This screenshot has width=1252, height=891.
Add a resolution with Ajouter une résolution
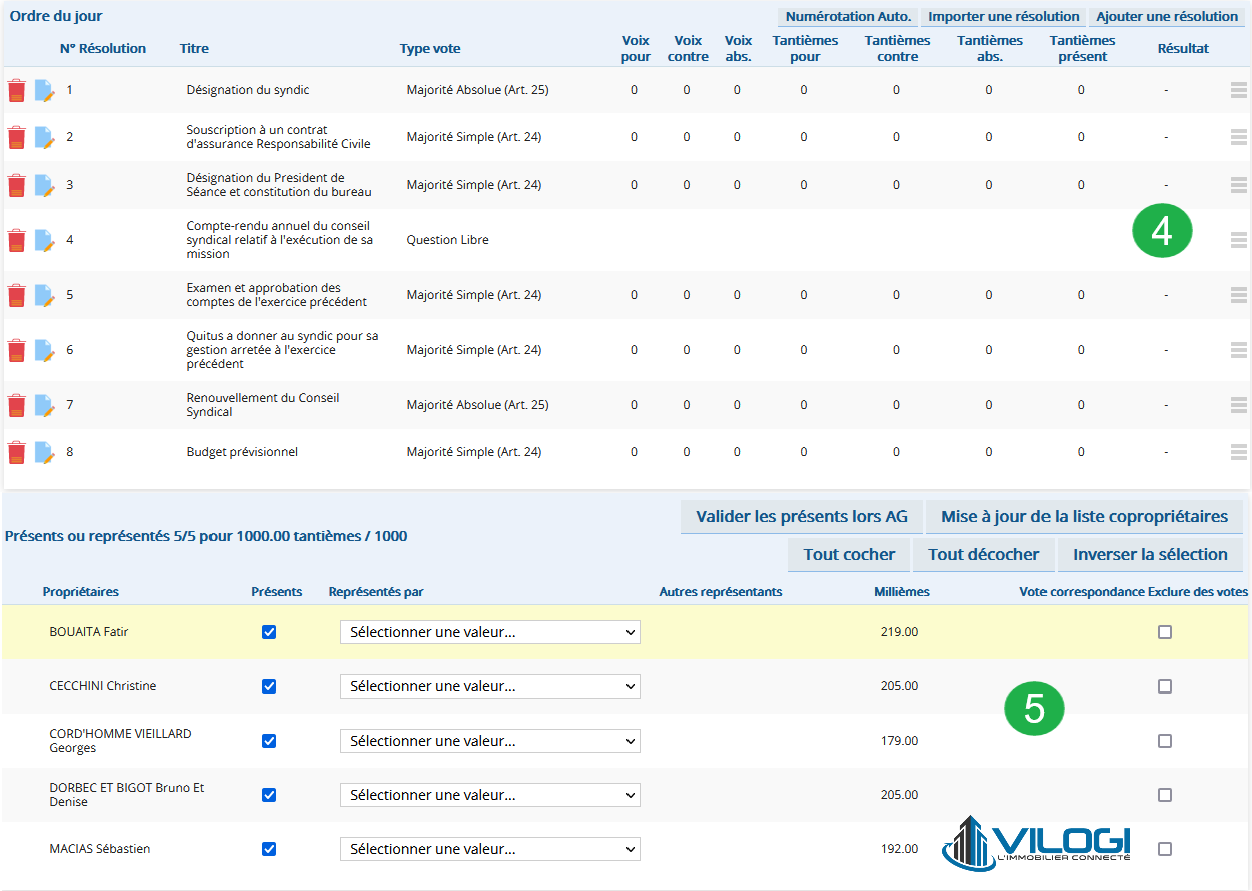click(x=1167, y=17)
